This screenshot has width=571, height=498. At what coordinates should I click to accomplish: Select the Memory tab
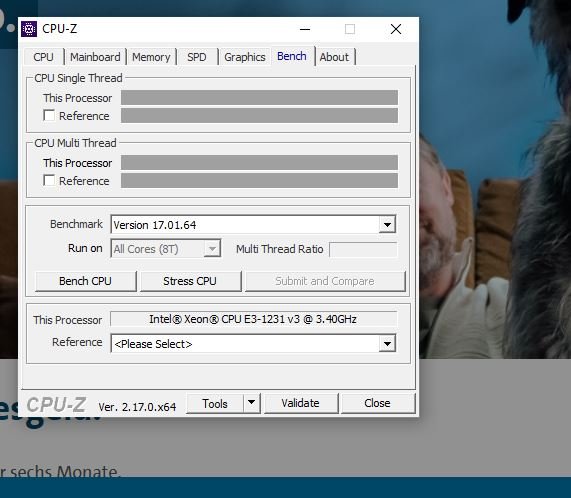click(151, 57)
